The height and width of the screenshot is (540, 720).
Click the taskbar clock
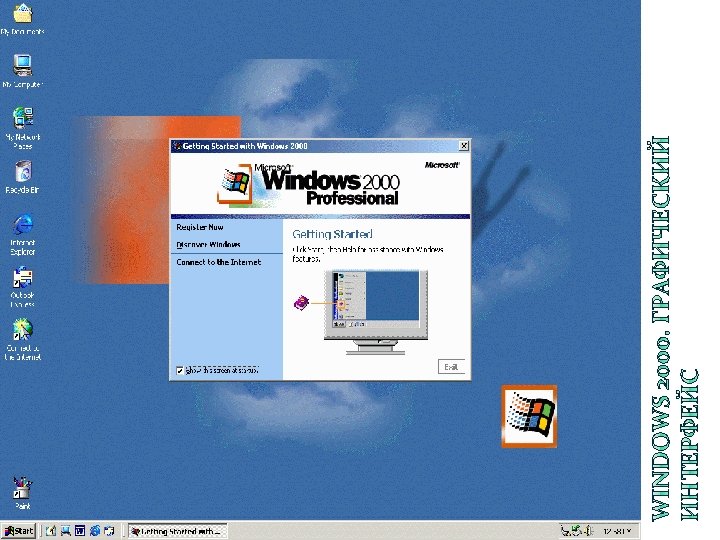pyautogui.click(x=617, y=531)
